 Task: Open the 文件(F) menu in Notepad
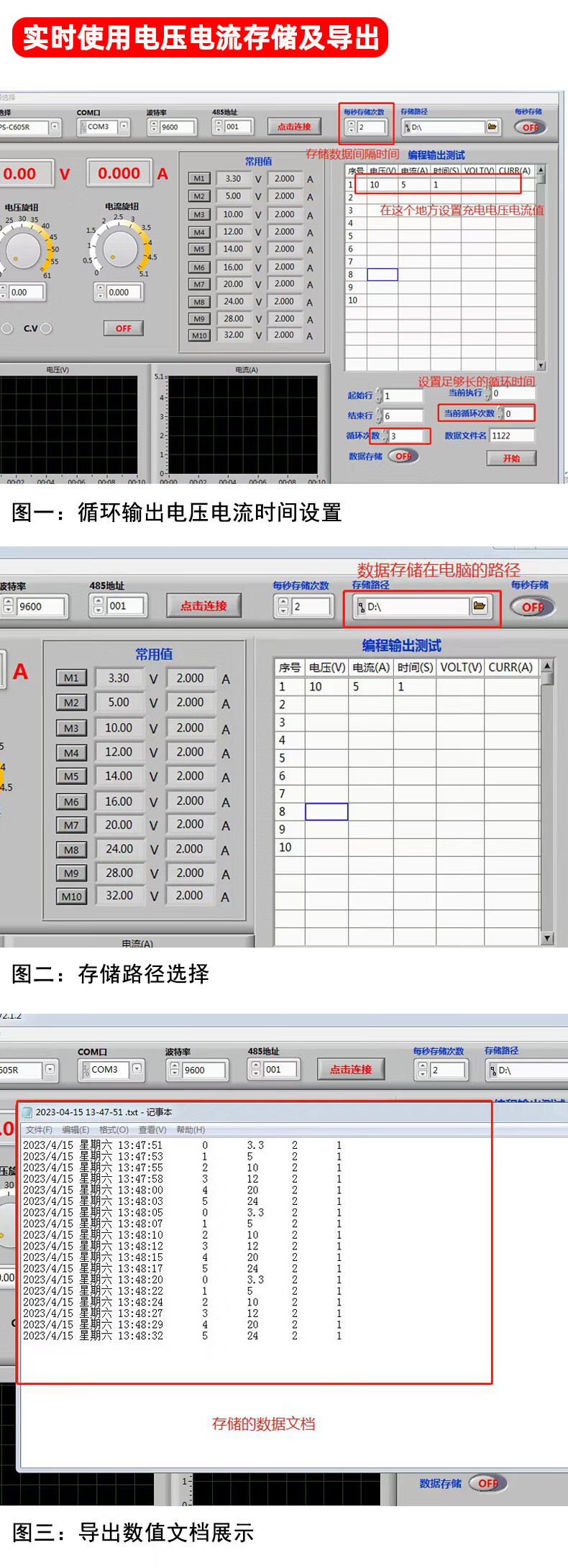pos(39,1129)
